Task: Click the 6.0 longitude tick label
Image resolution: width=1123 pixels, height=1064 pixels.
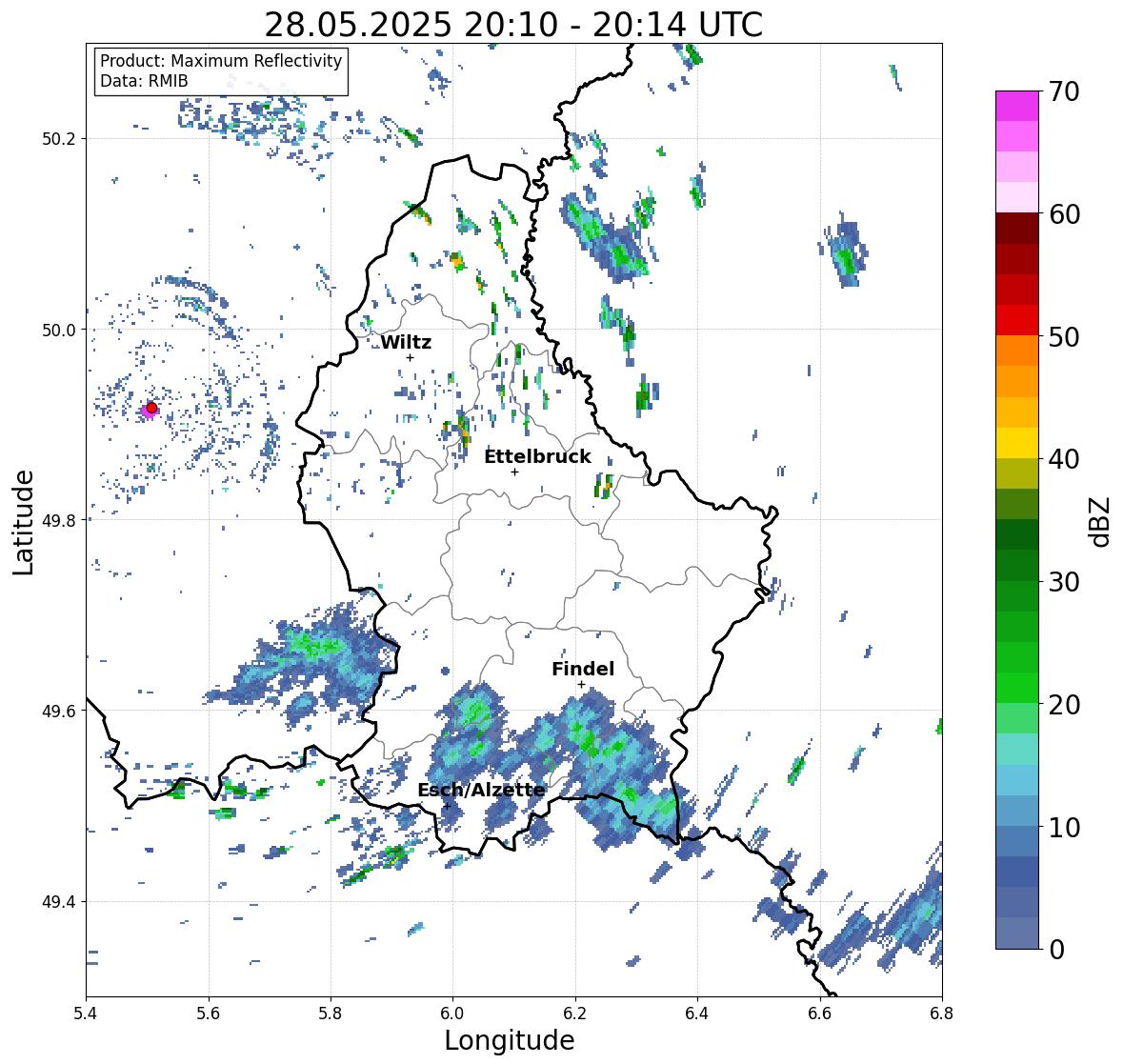Action: click(452, 1014)
